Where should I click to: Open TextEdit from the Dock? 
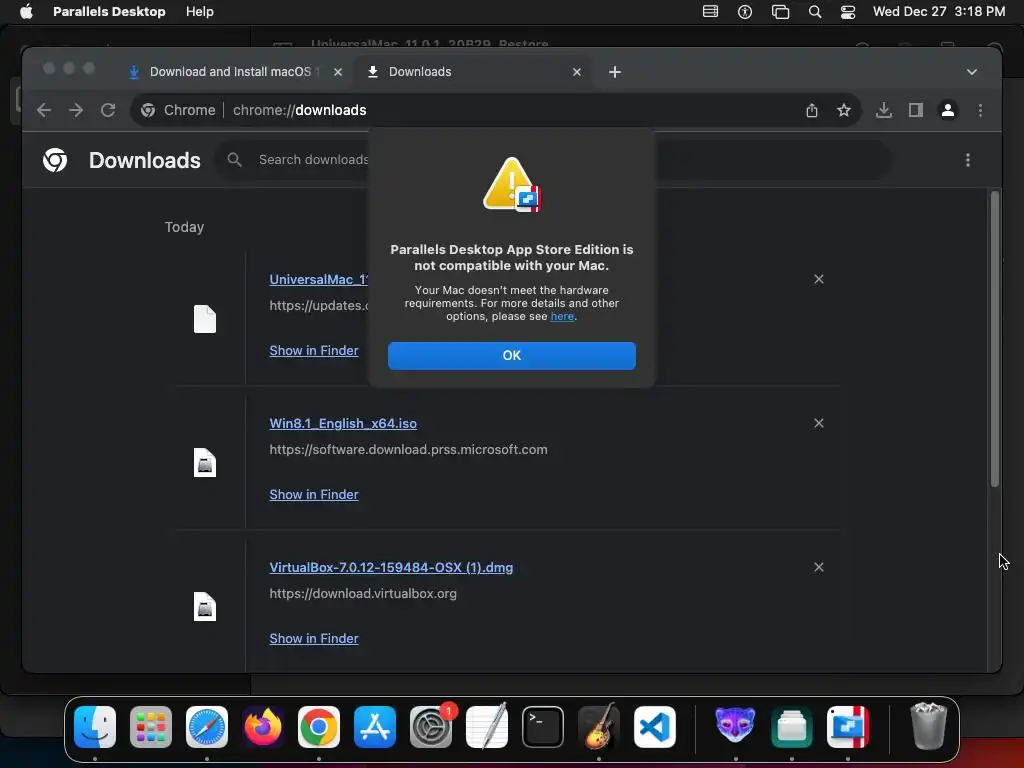click(487, 726)
